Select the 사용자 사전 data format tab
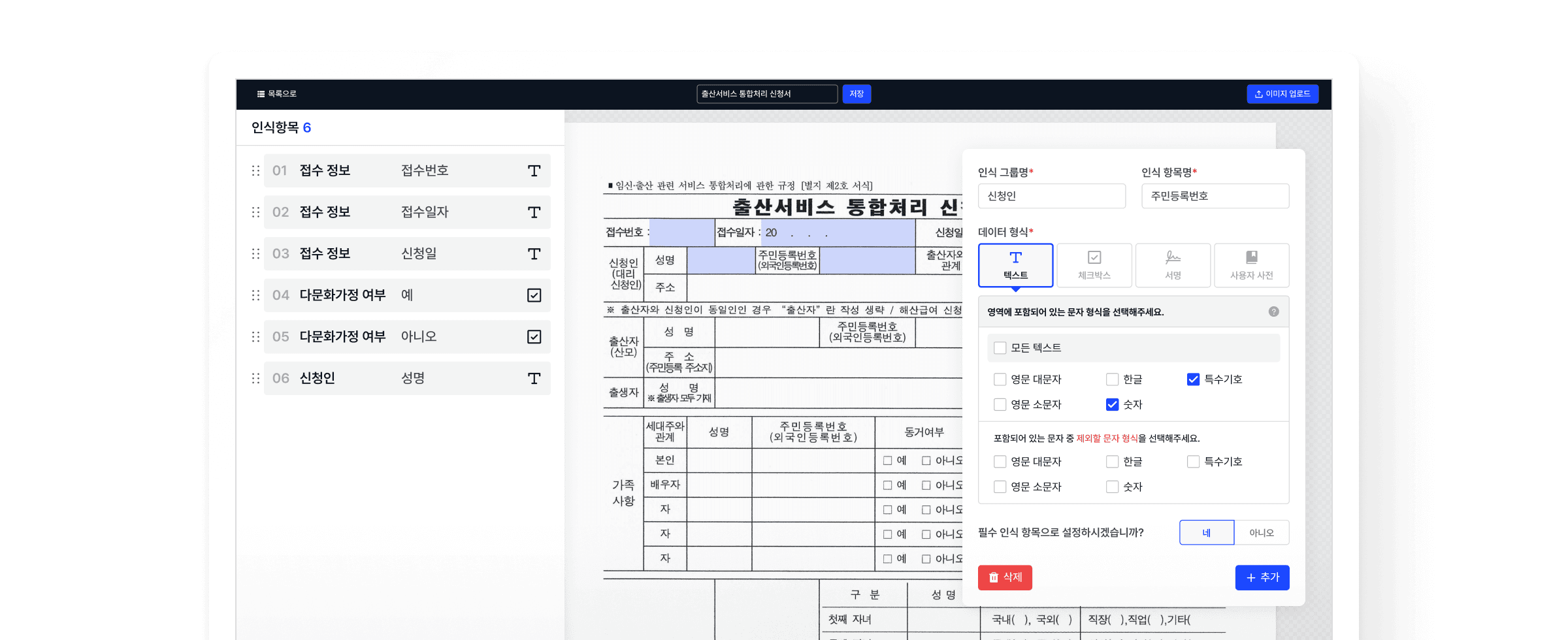 (1251, 265)
